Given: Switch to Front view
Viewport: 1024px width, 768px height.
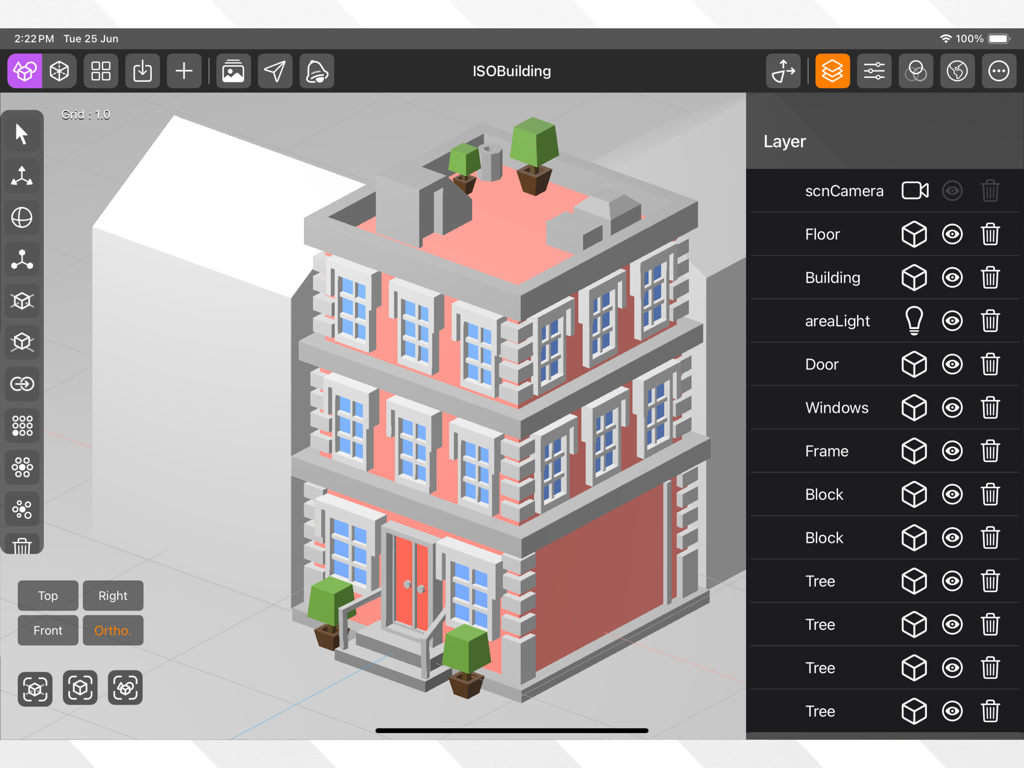Looking at the screenshot, I should (47, 630).
